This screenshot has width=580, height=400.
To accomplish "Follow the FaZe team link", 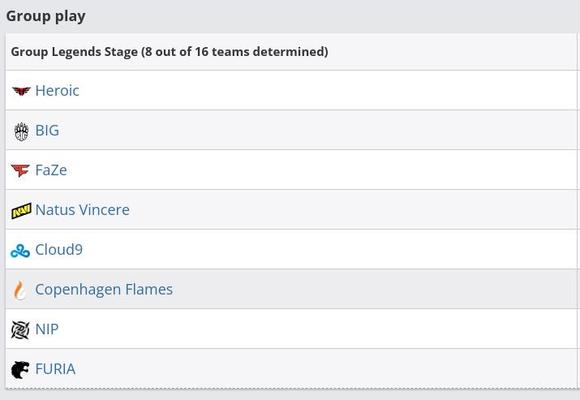I will tap(51, 170).
